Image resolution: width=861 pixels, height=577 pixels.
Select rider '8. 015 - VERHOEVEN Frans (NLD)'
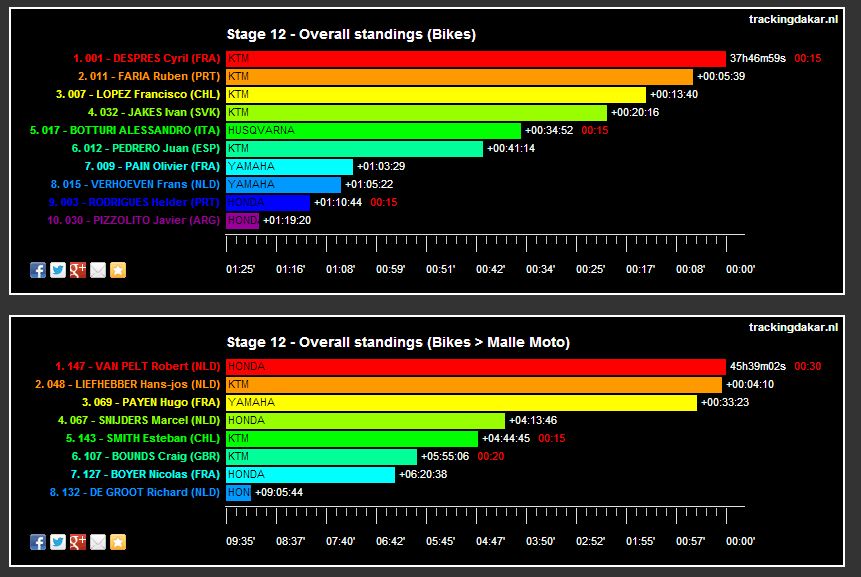pos(135,184)
